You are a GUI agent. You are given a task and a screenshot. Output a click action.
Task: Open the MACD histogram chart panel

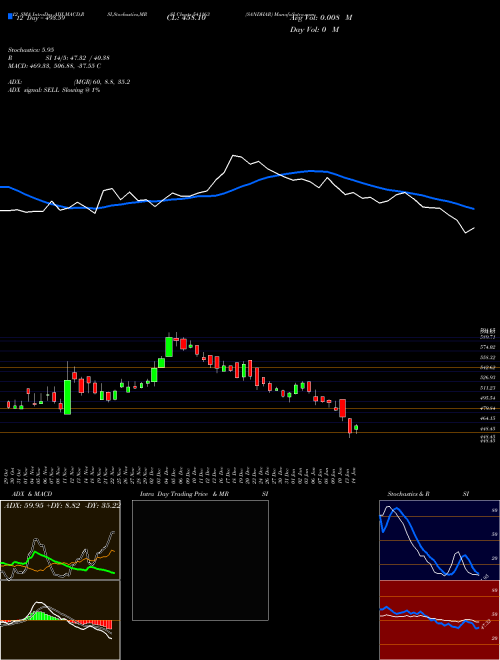coord(60,620)
